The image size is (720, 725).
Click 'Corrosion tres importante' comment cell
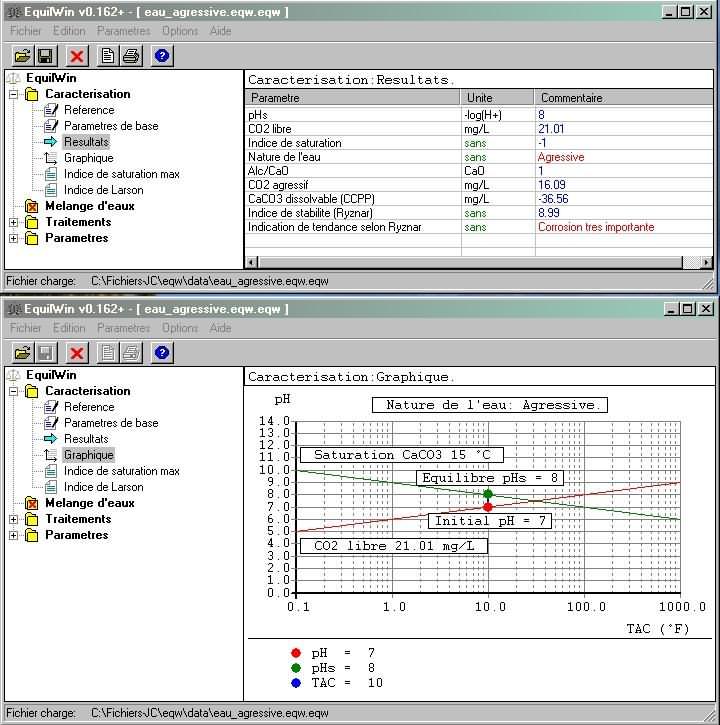click(596, 227)
